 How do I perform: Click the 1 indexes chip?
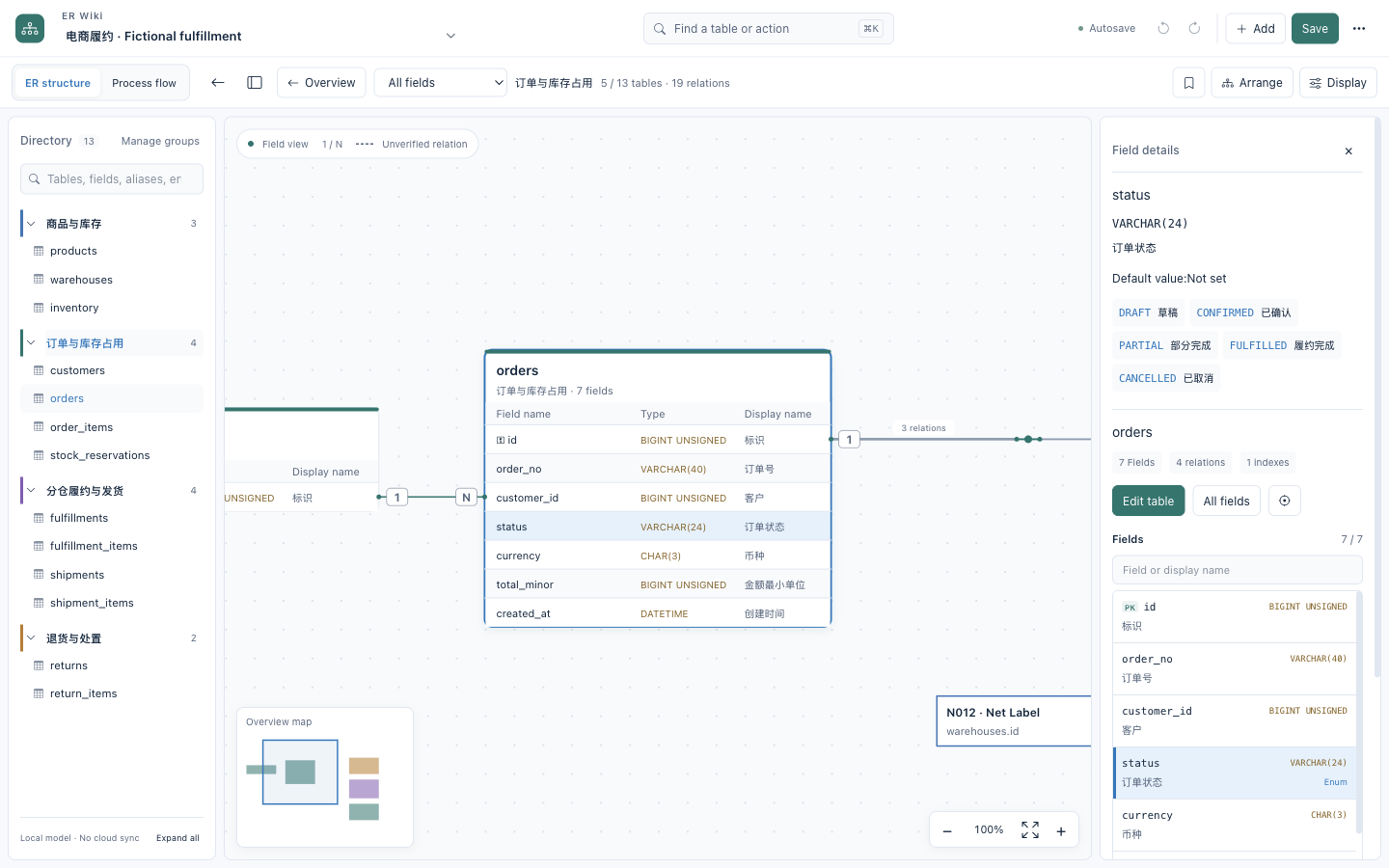pos(1267,463)
